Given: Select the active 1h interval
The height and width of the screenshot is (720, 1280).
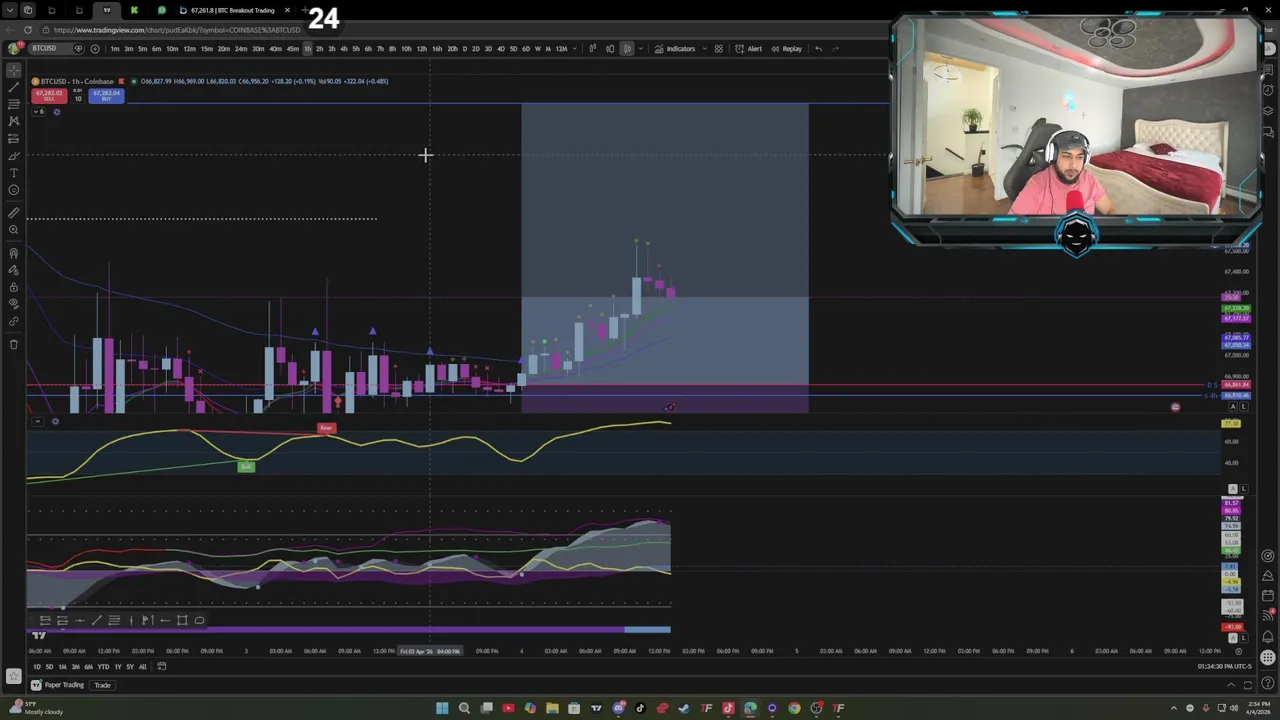Looking at the screenshot, I should [307, 48].
